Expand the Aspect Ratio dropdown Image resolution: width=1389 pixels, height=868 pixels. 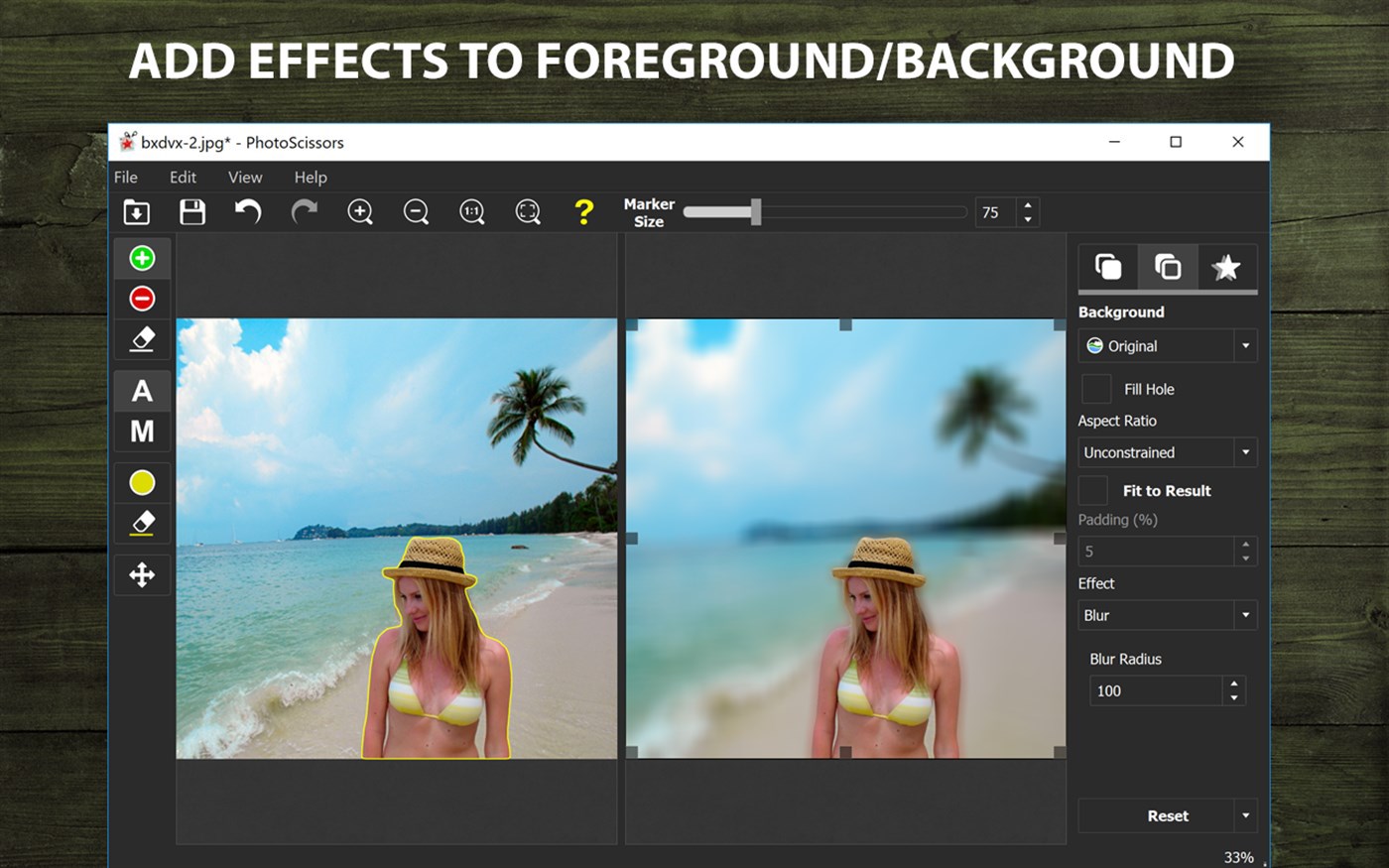1168,452
